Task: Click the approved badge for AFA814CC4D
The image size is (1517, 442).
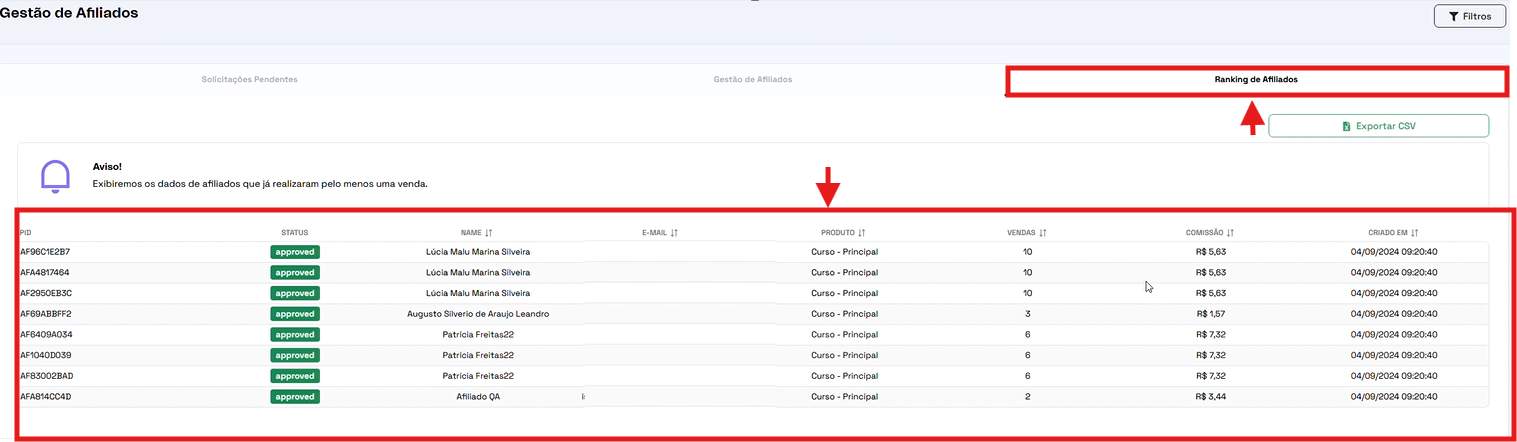Action: (x=295, y=397)
